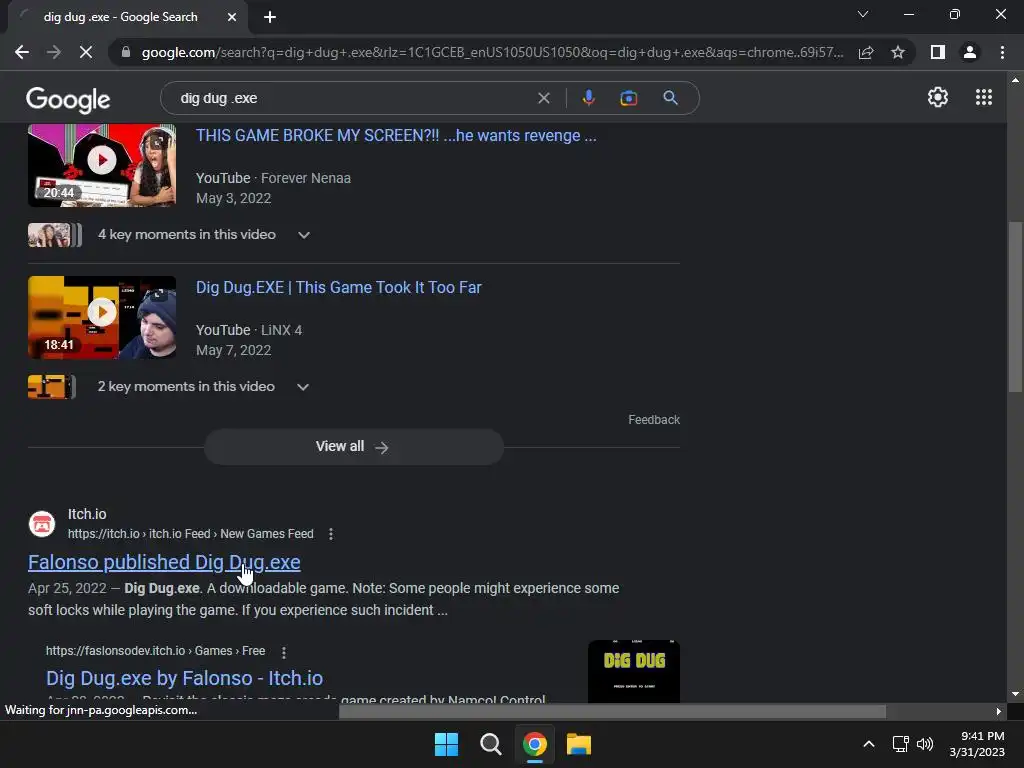Viewport: 1024px width, 768px height.
Task: Start voice search with the microphone icon
Action: (588, 98)
